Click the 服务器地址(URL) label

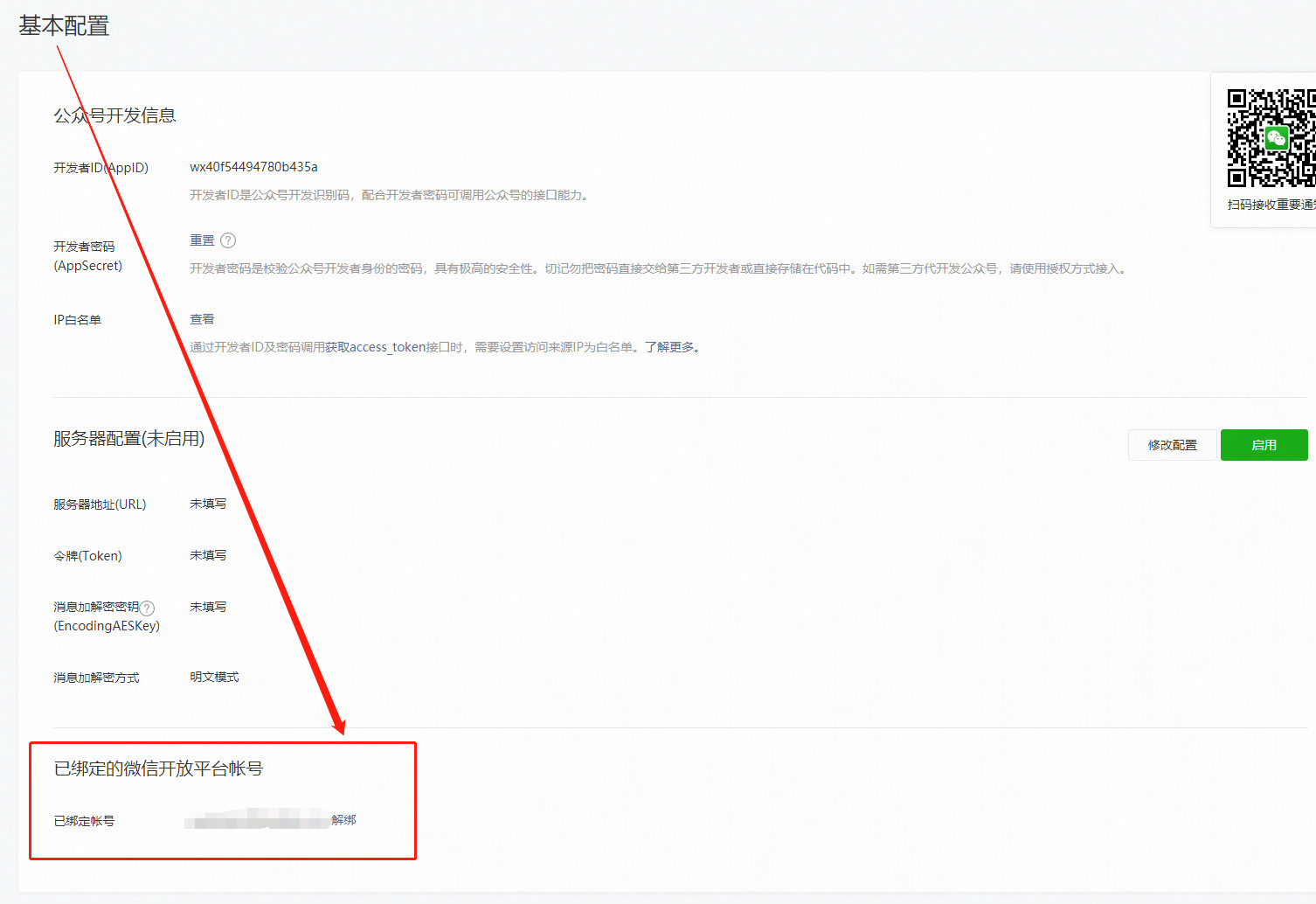(x=100, y=504)
